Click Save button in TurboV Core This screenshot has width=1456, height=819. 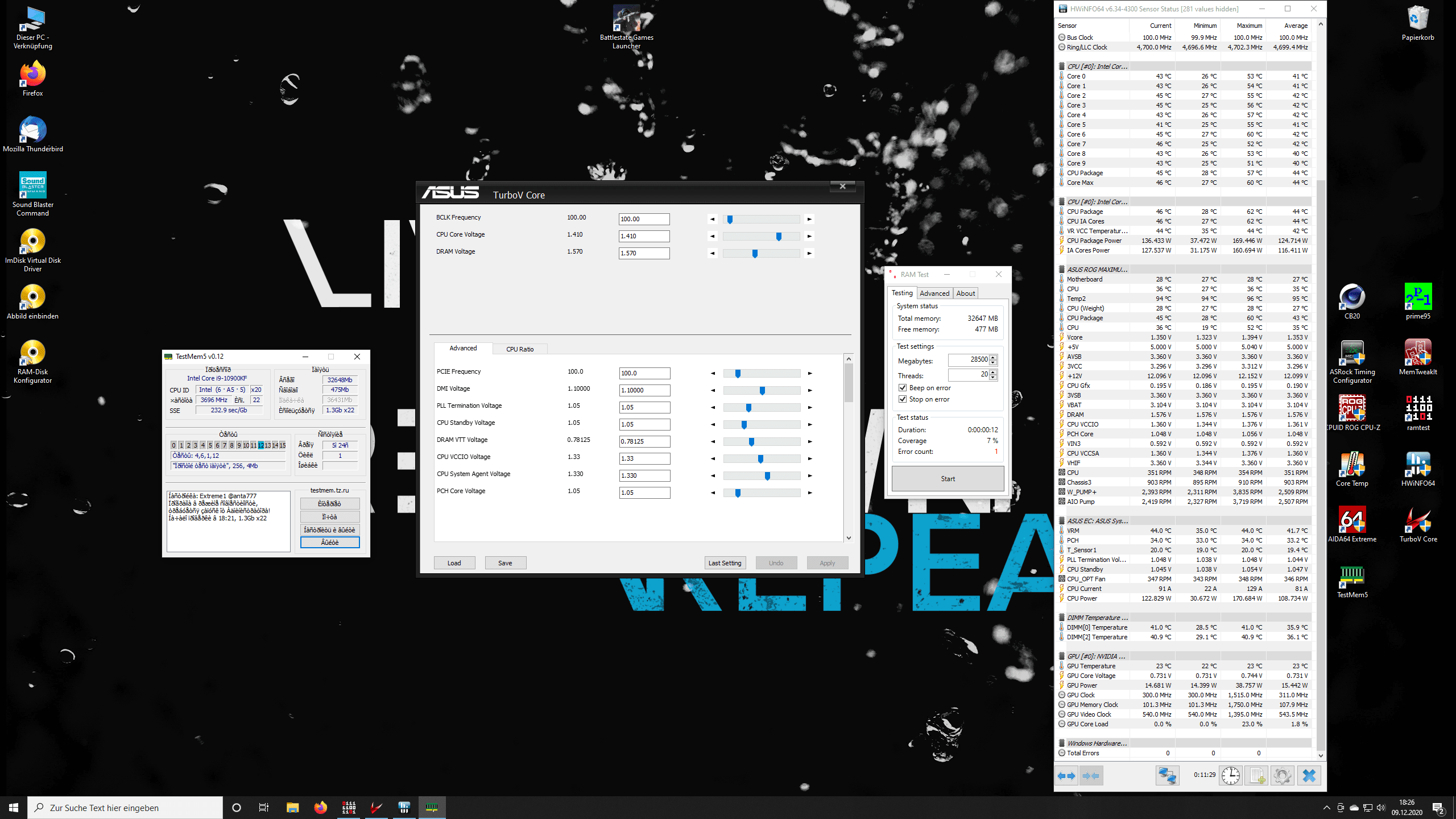(505, 562)
